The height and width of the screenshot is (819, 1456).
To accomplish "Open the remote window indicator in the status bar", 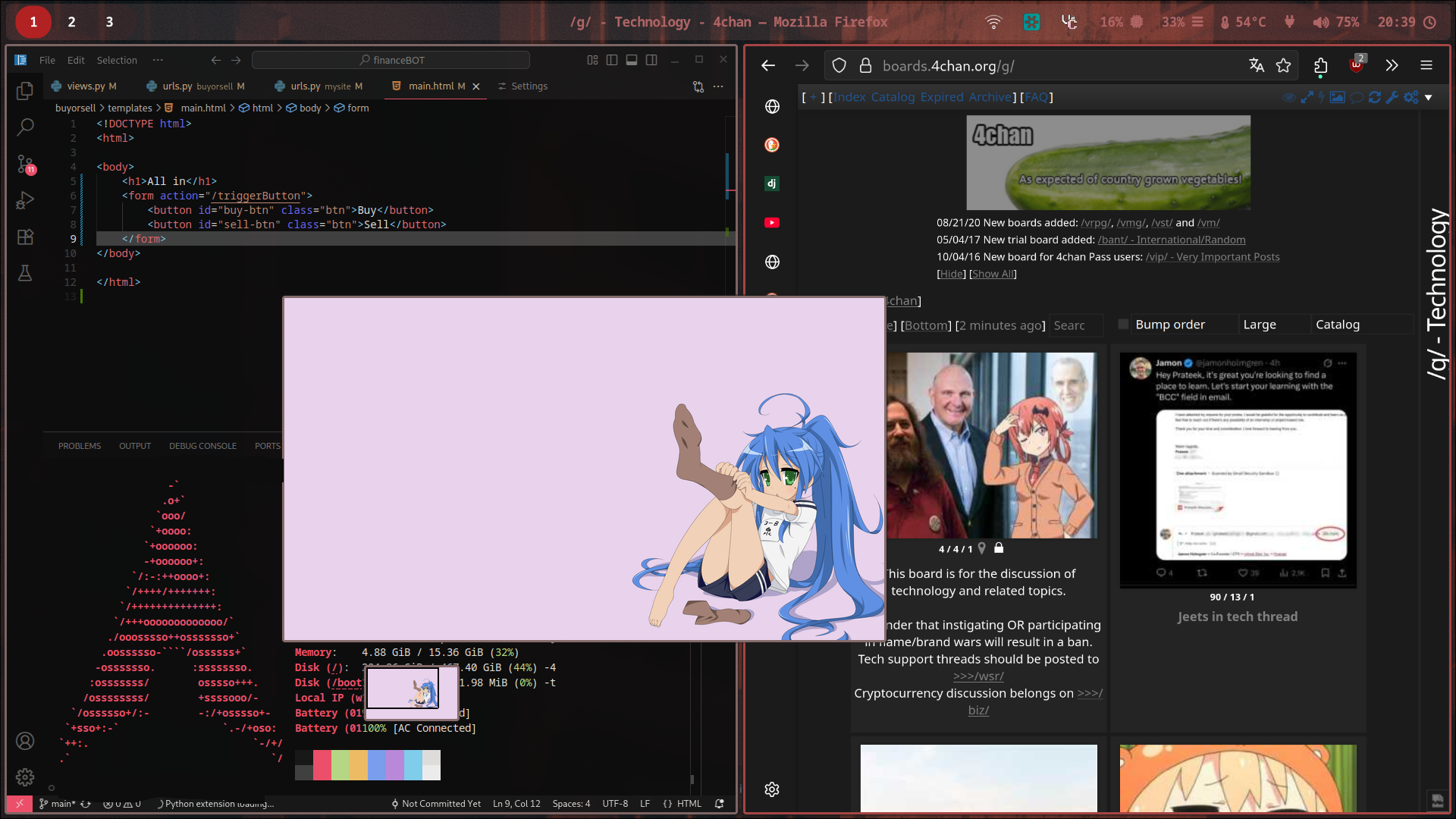I will point(19,804).
